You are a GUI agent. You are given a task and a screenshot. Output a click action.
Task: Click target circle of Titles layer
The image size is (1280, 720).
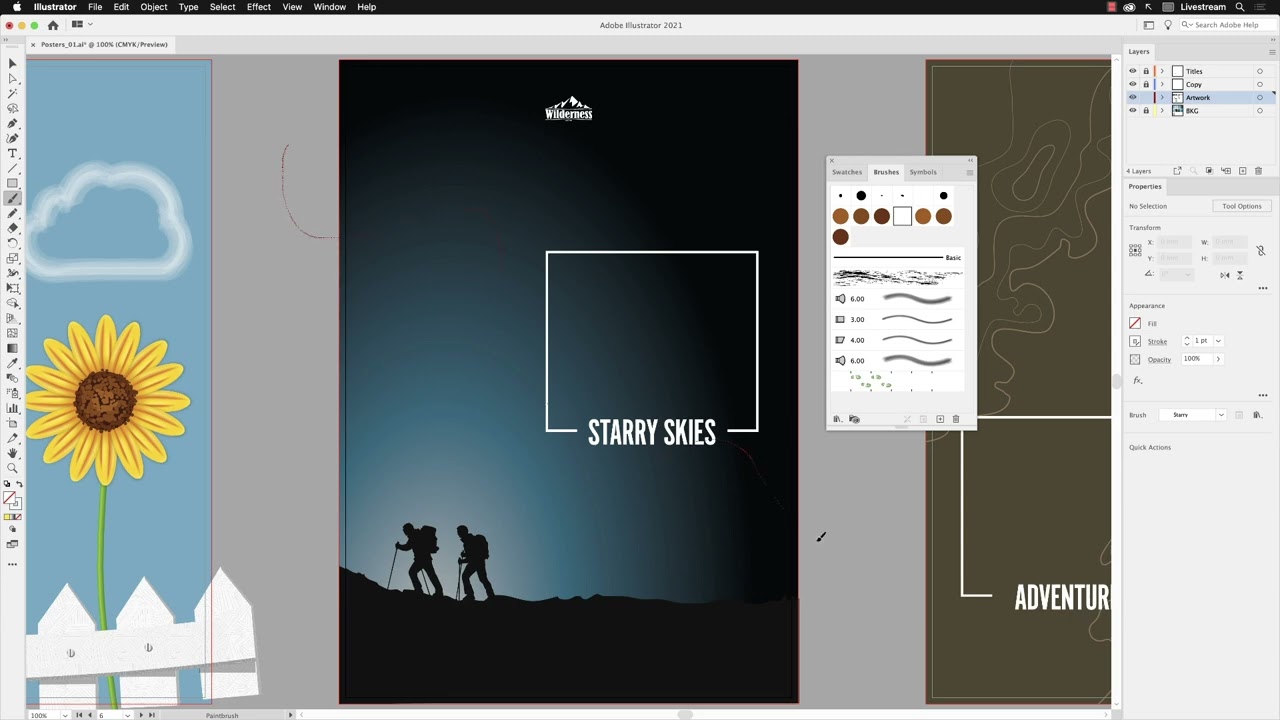coord(1260,71)
